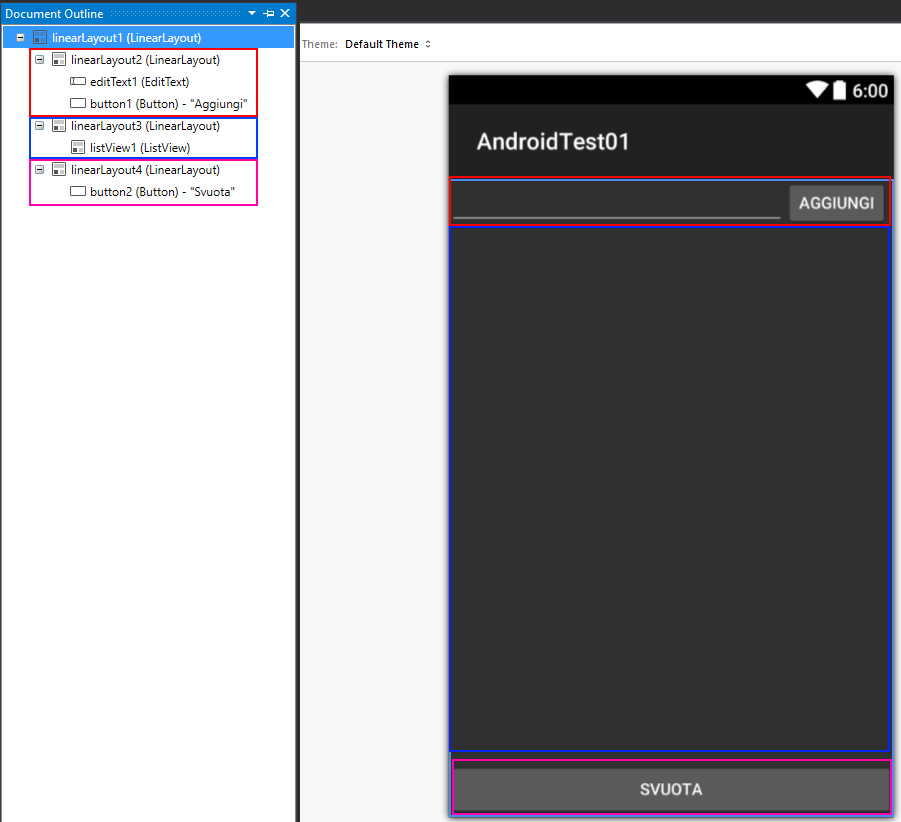Click the SVUOTA button in preview
The height and width of the screenshot is (822, 901).
pos(671,789)
